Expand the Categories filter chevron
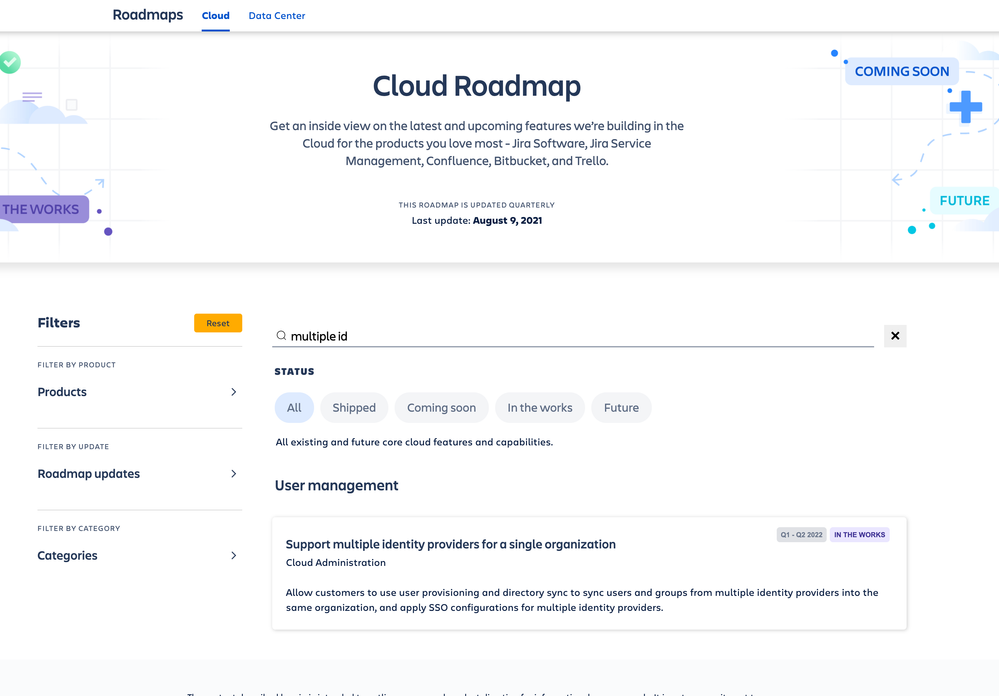The width and height of the screenshot is (999, 696). [234, 555]
